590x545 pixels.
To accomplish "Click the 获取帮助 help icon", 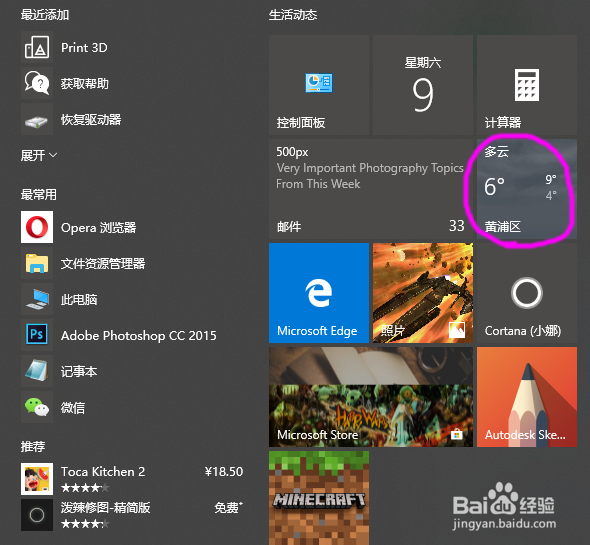I will (37, 83).
